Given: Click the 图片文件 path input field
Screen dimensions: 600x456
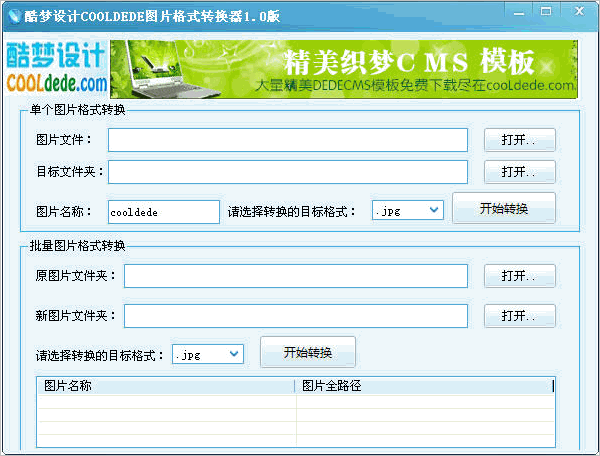Looking at the screenshot, I should (287, 140).
